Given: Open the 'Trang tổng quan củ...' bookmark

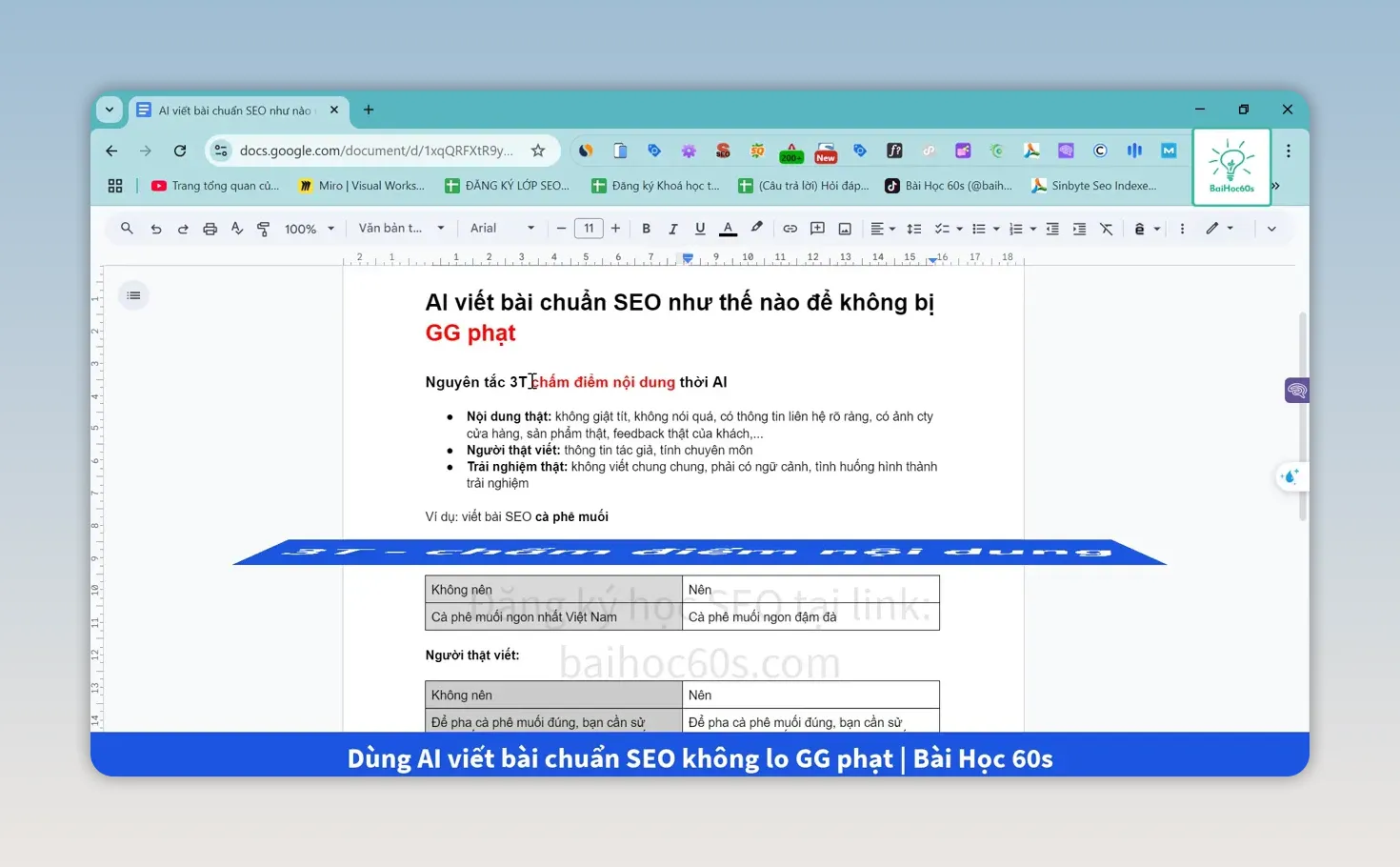Looking at the screenshot, I should (215, 186).
